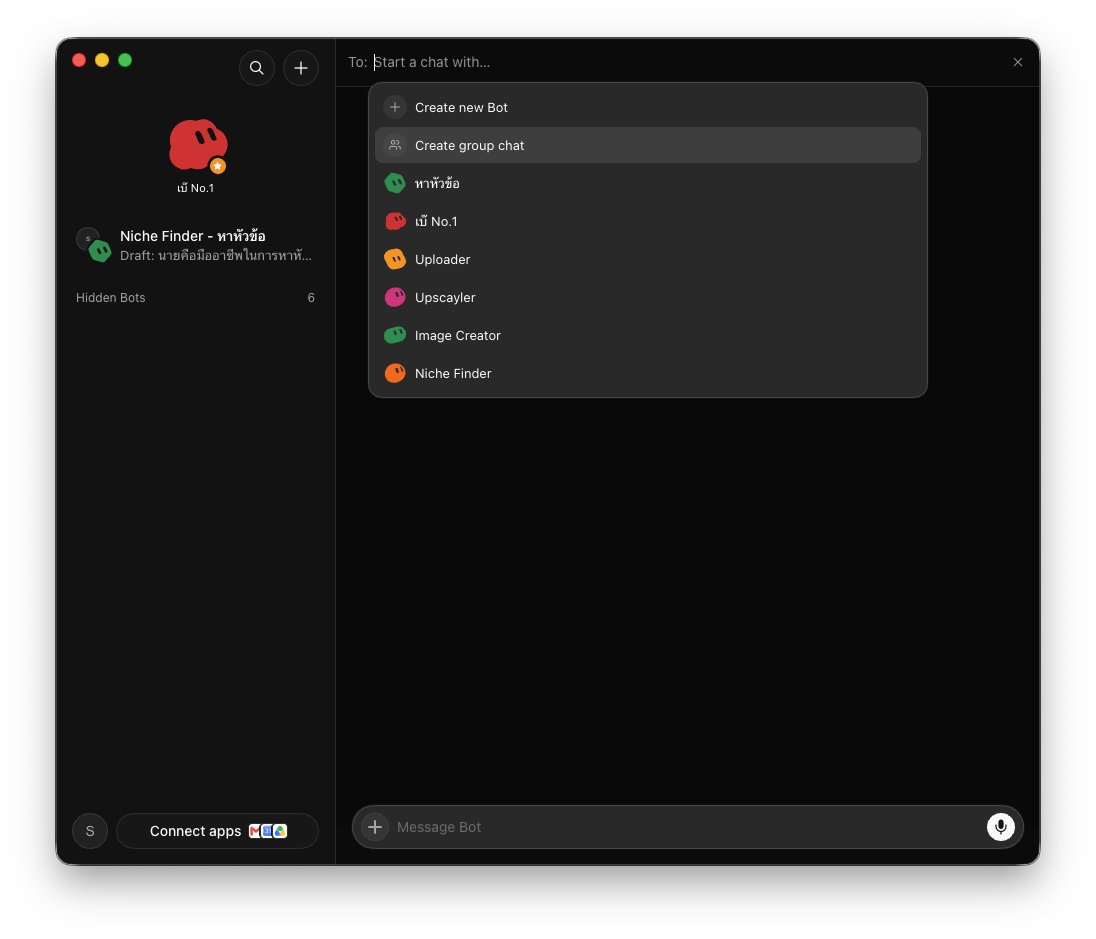1096x939 pixels.
Task: Click the Hidden Bots count 6
Action: point(311,298)
